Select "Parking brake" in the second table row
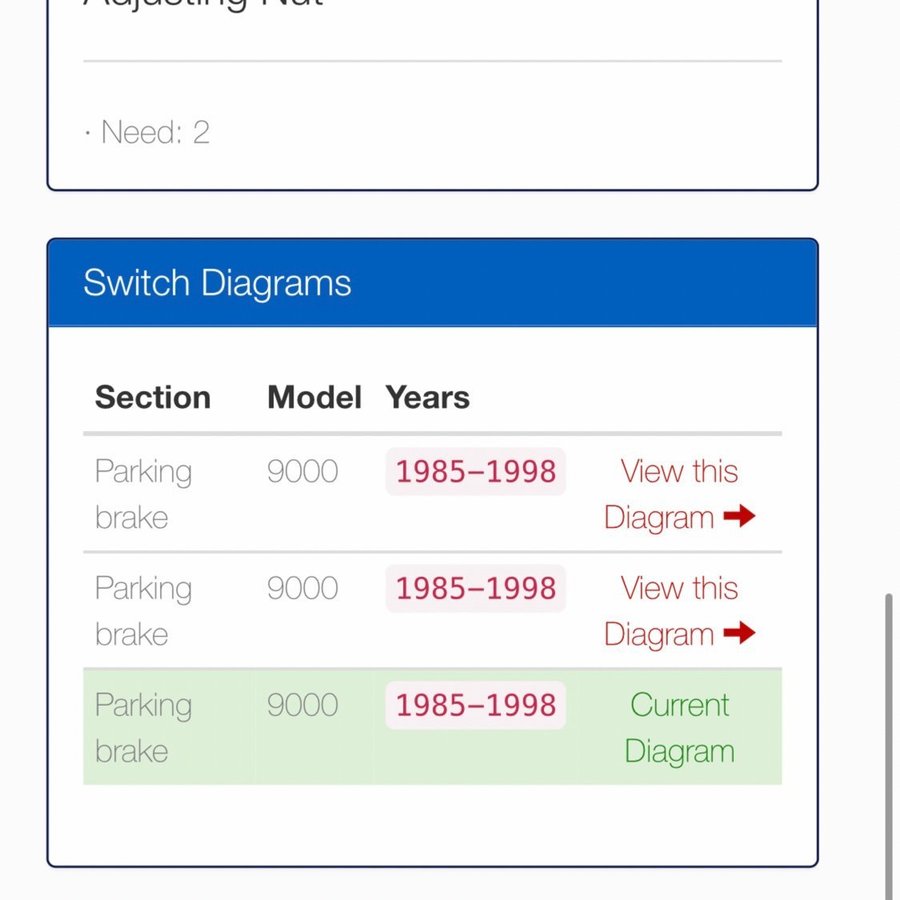 143,611
